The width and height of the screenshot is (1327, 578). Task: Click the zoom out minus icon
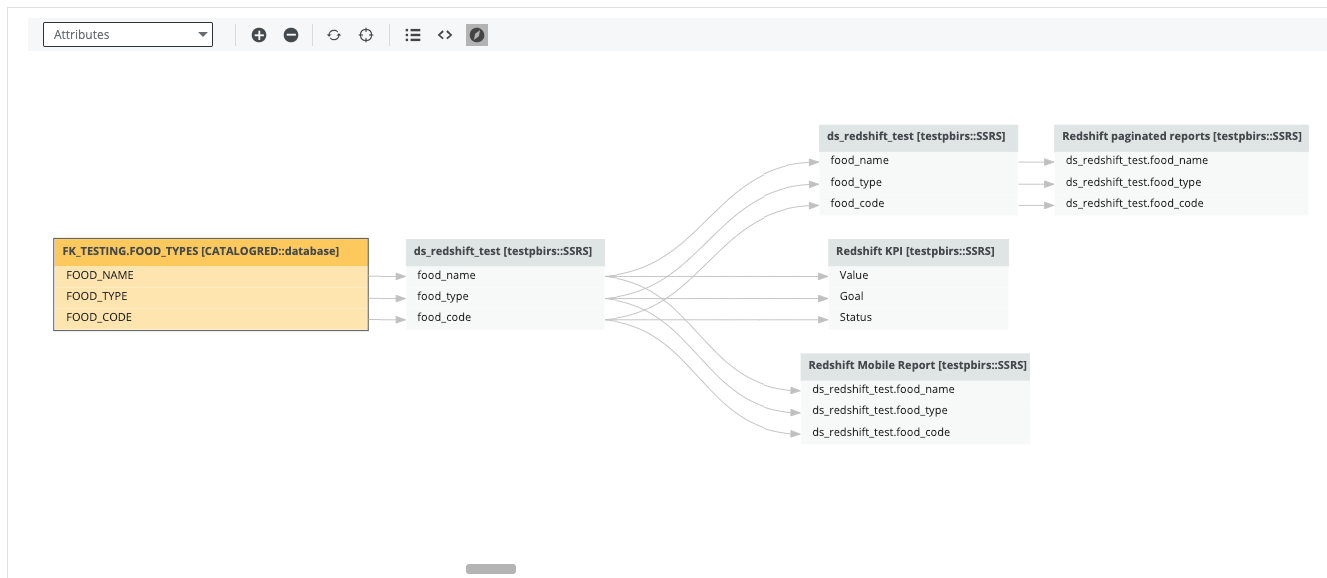pos(291,35)
